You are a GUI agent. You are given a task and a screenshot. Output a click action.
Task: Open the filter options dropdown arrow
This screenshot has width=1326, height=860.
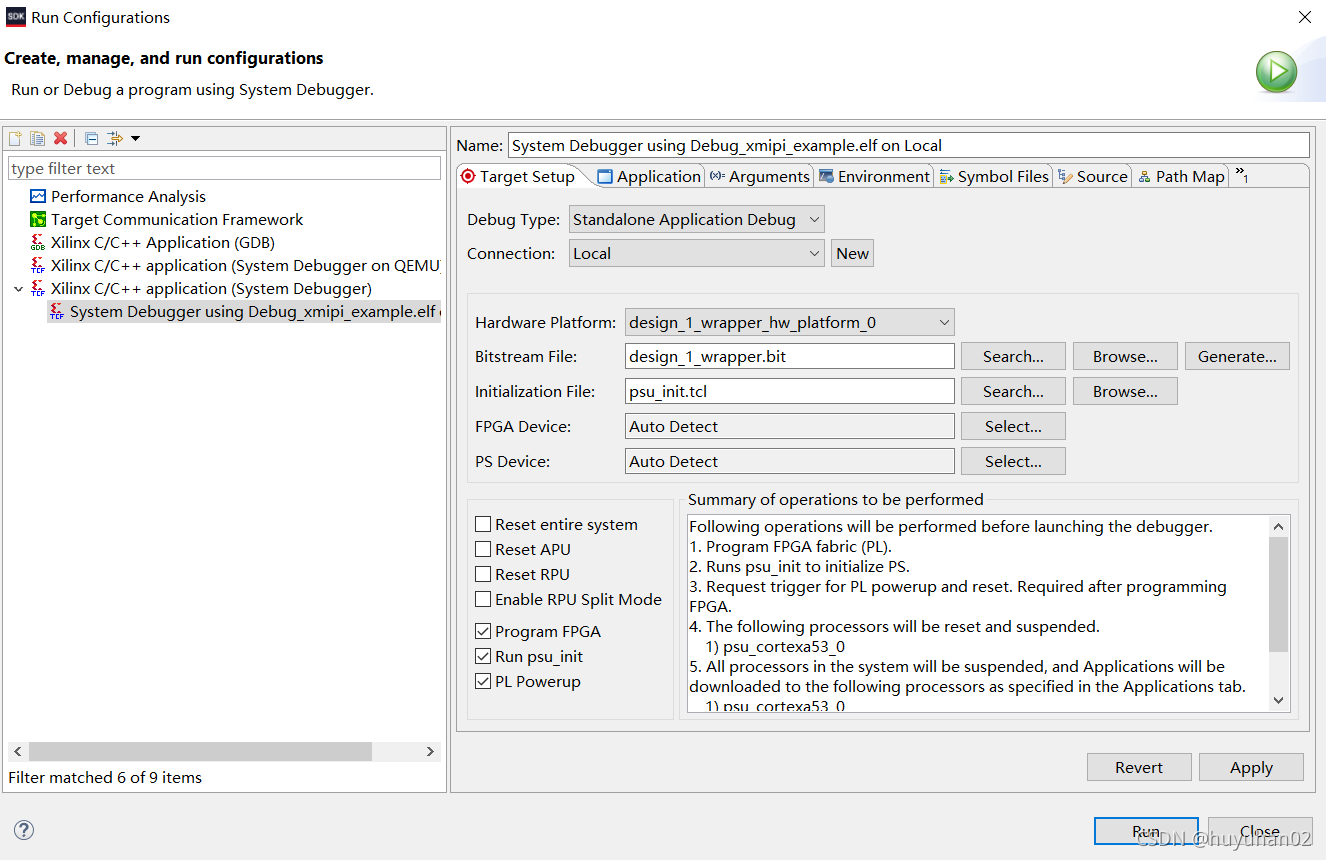click(x=135, y=138)
